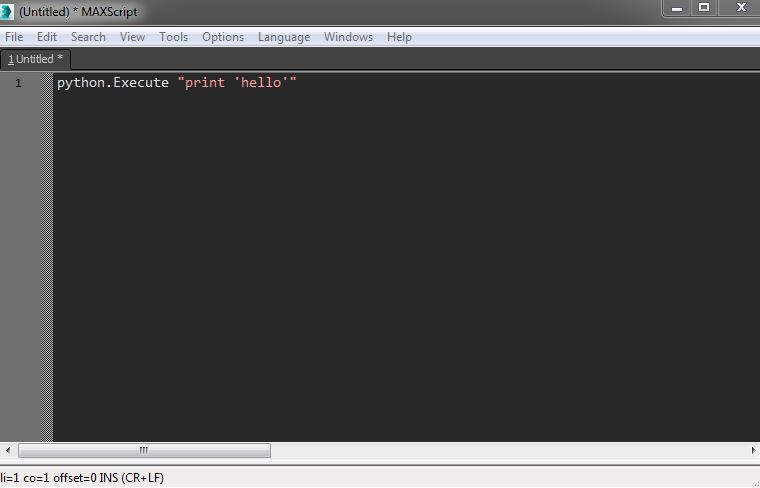The image size is (760, 488).
Task: Click the status bar text 'li=1 co=1 offset=0 INS (CR+LF)'
Action: point(82,478)
